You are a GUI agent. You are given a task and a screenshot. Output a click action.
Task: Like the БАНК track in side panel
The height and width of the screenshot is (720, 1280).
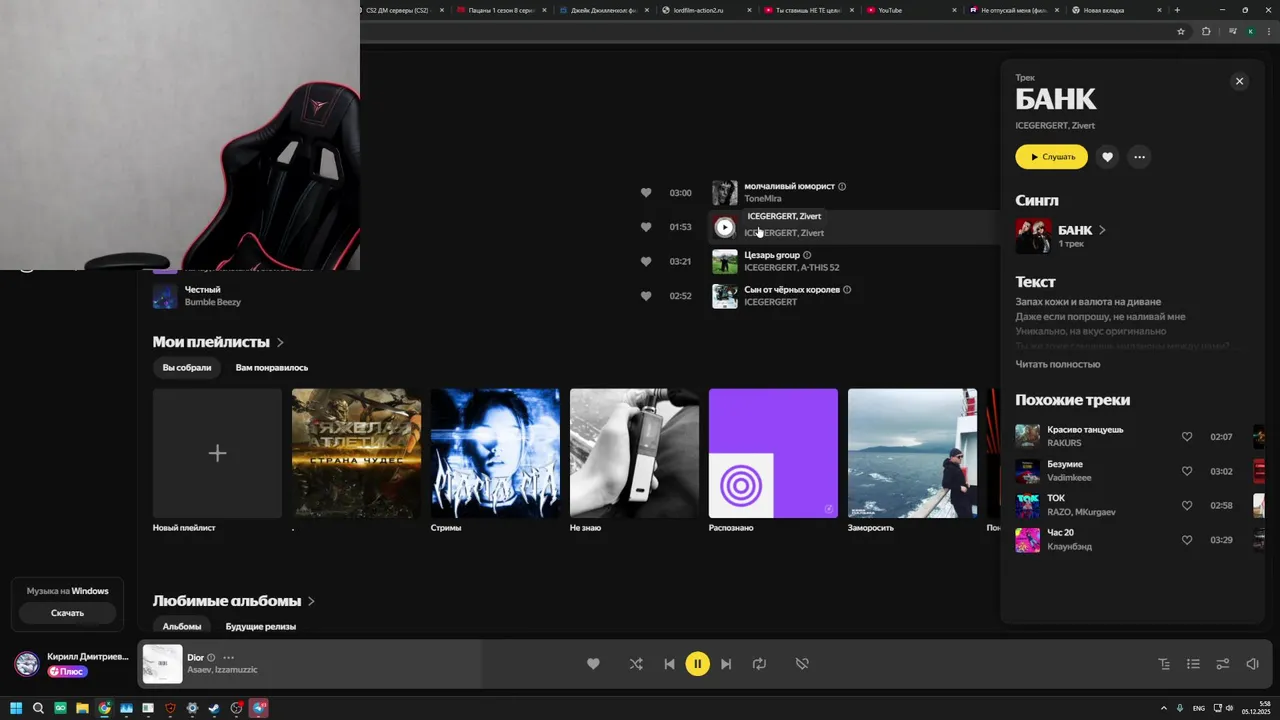(x=1107, y=157)
